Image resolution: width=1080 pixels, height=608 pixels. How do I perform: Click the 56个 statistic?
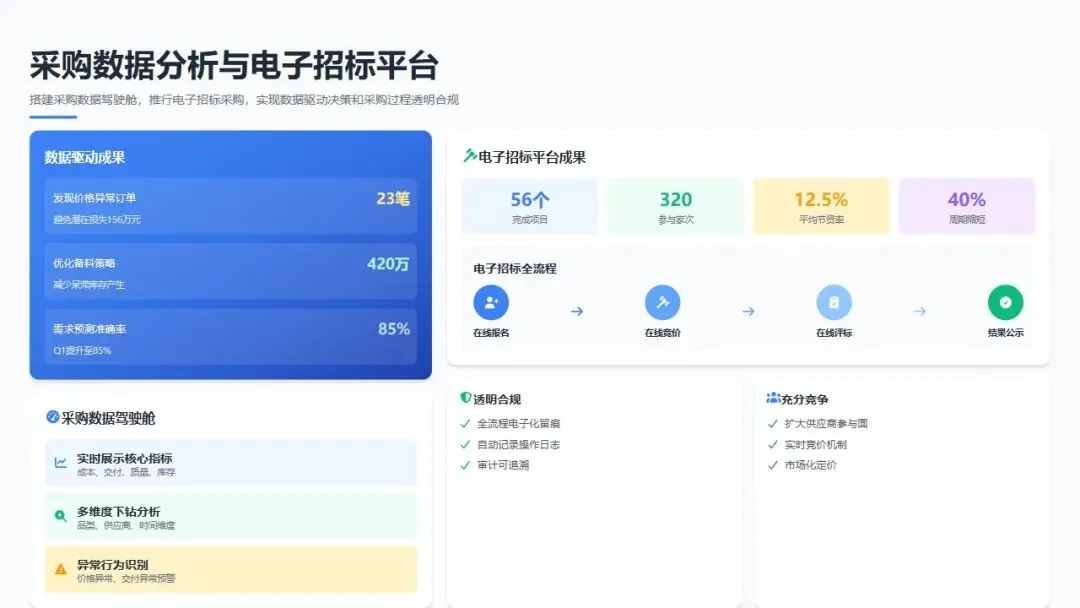point(530,200)
